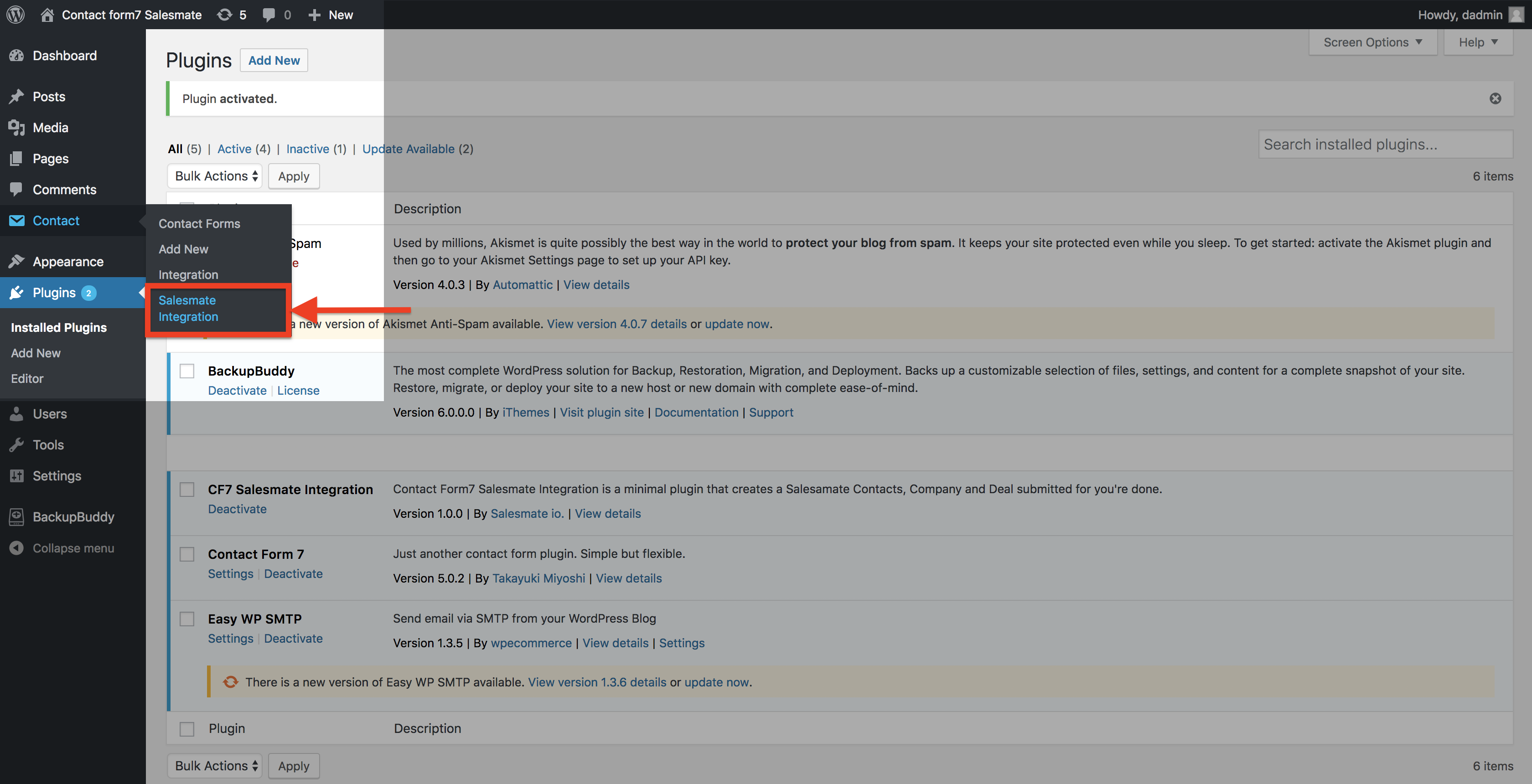Open Integration in Contact flyout menu
Viewport: 1532px width, 784px height.
[x=188, y=274]
